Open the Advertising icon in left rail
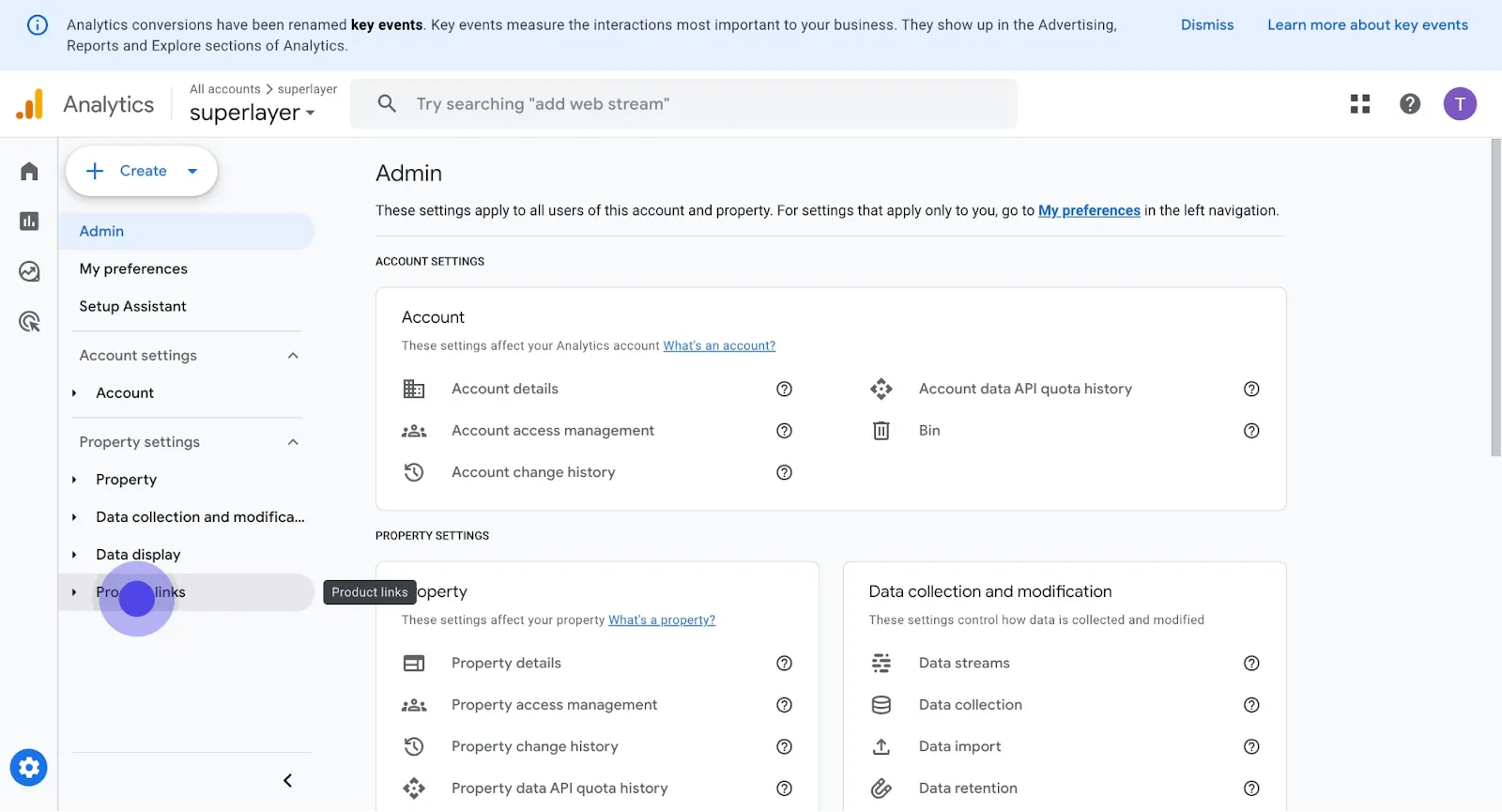This screenshot has height=812, width=1502. [x=29, y=322]
